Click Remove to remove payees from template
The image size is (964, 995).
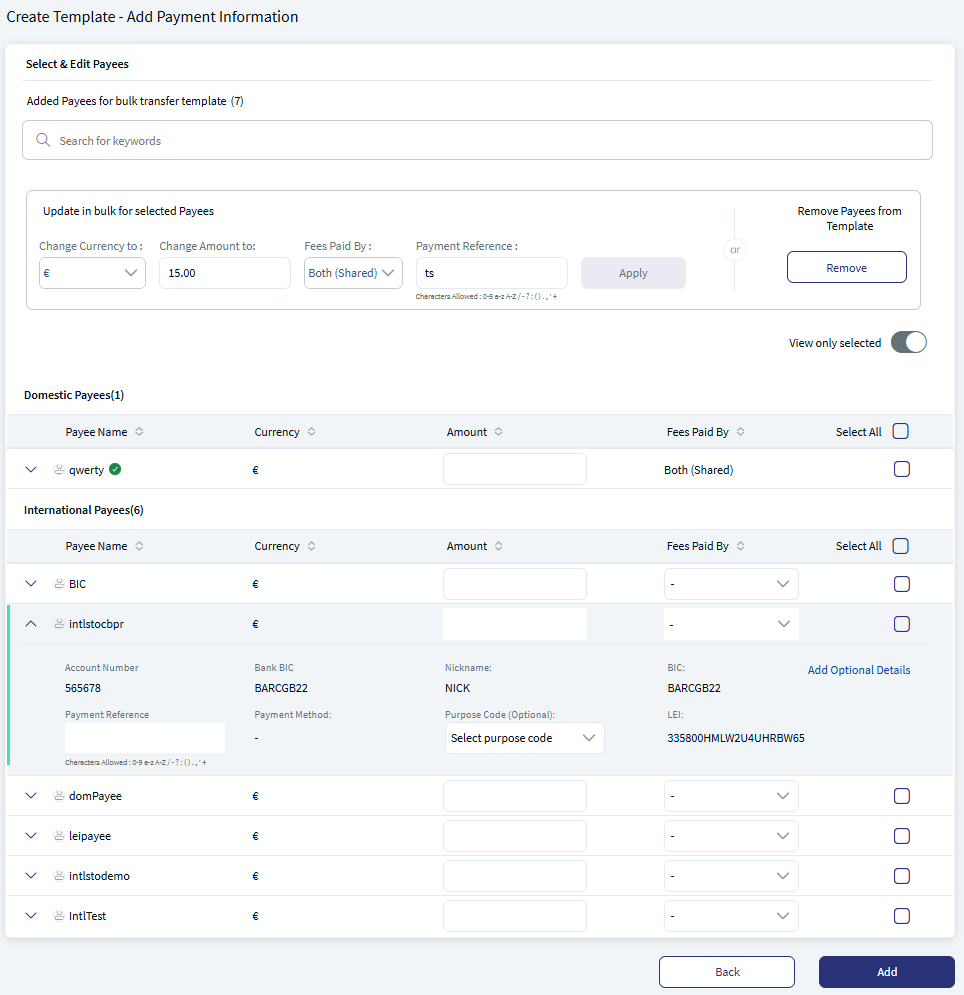847,267
